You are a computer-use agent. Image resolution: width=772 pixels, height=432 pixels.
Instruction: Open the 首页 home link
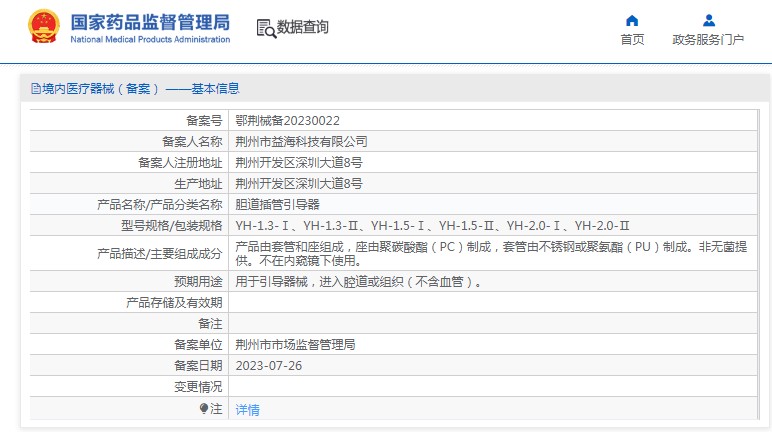pyautogui.click(x=632, y=39)
